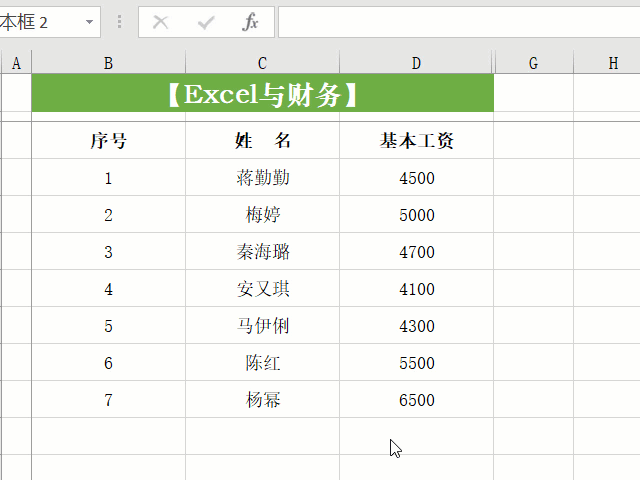
Task: Select column C header
Action: 262,63
